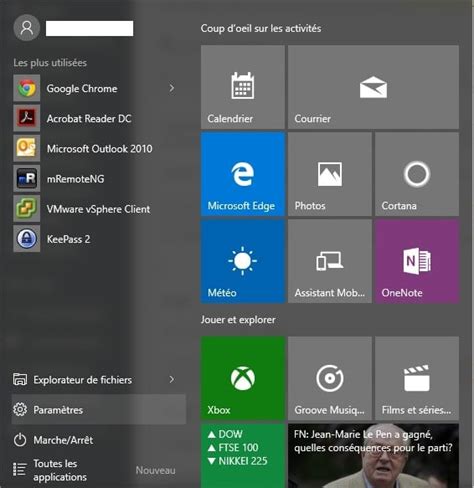This screenshot has height=488, width=474.
Task: Click the user account avatar icon
Action: [x=27, y=28]
